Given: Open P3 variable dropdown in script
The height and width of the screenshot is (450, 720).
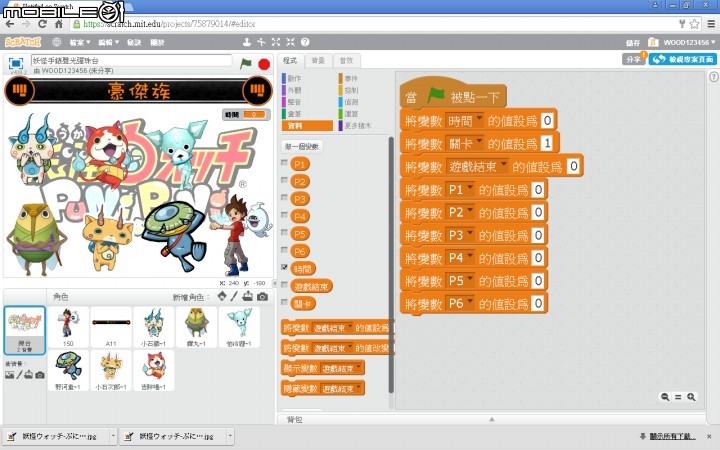Looking at the screenshot, I should tap(470, 235).
